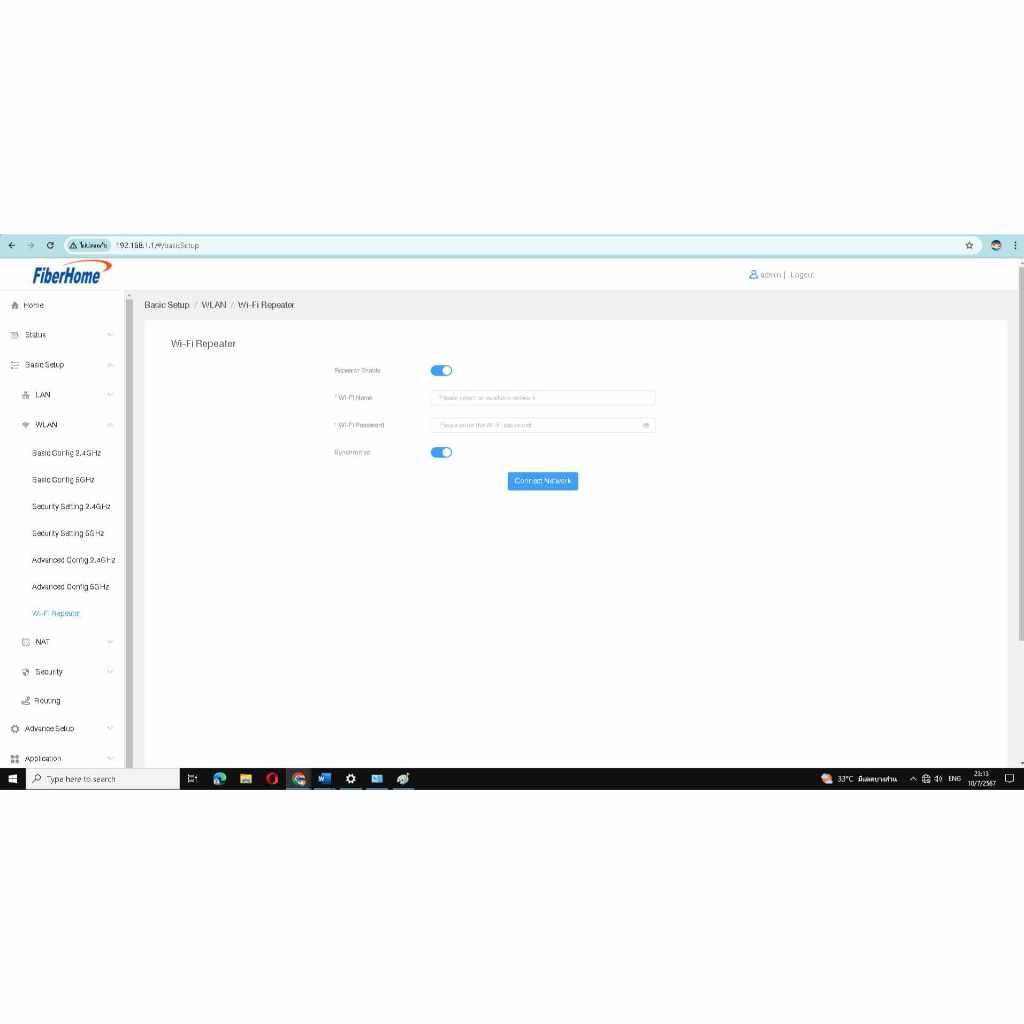This screenshot has height=1024, width=1024.
Task: Click the Connect Network button
Action: click(542, 481)
